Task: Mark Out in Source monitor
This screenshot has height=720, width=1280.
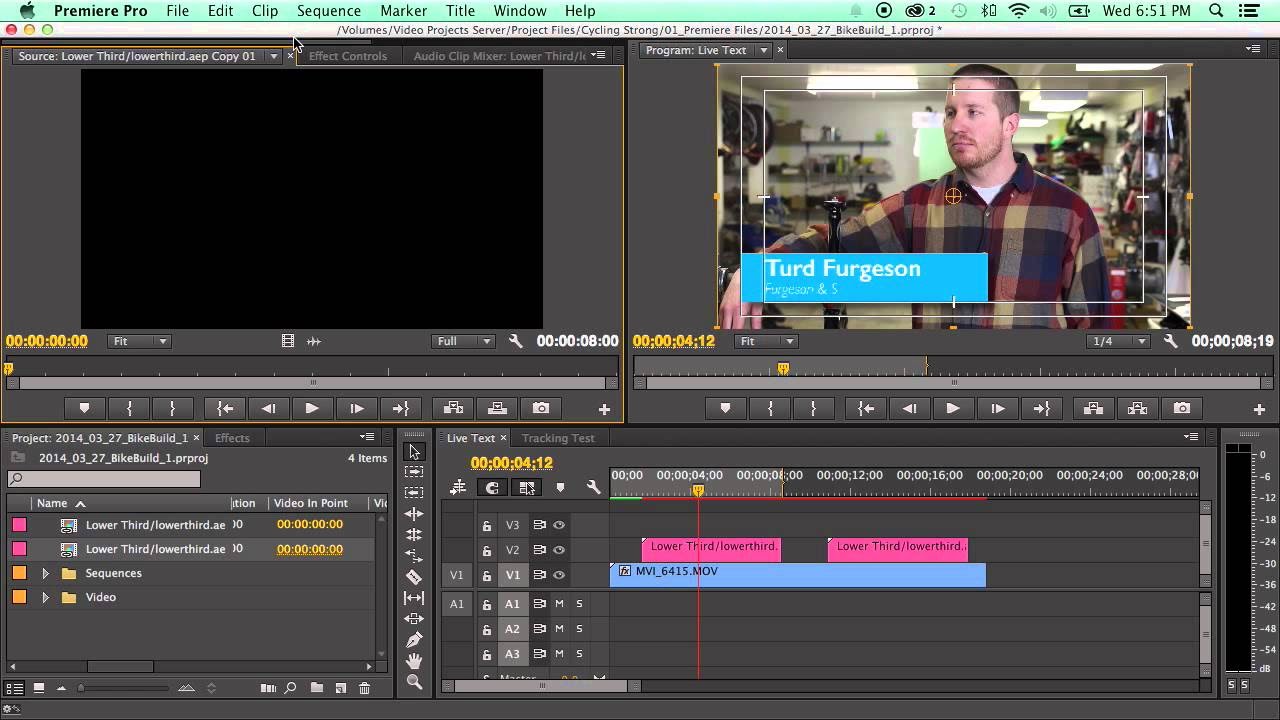Action: tap(172, 408)
